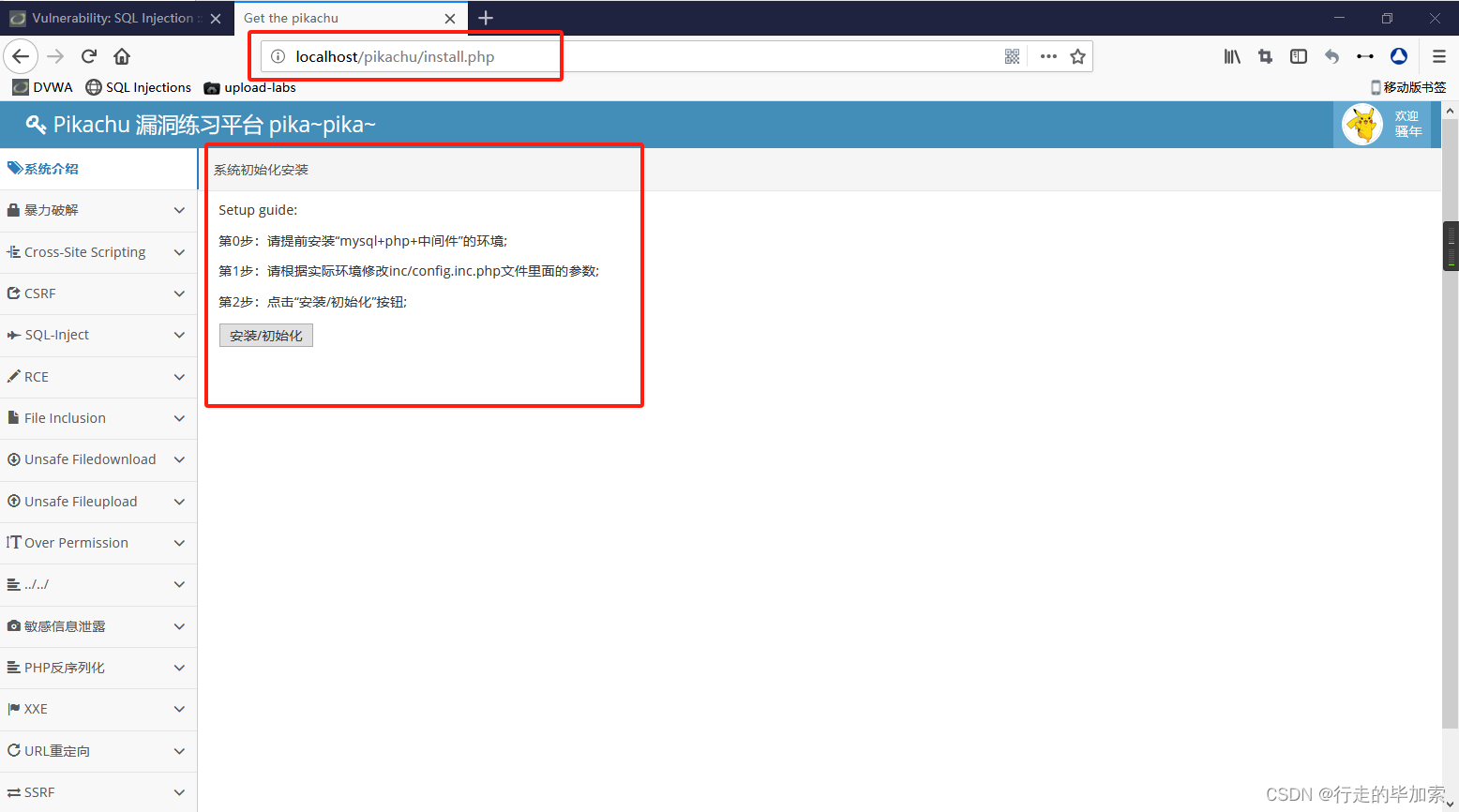Expand the RCE section chevron
Screen dimensions: 1459x812
click(x=179, y=377)
